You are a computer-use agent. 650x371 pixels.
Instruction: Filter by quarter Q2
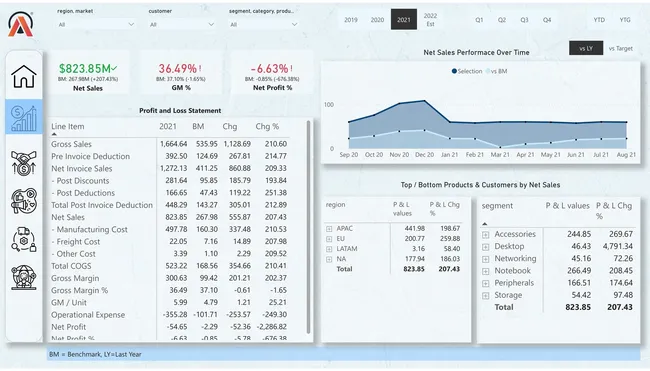coord(502,19)
